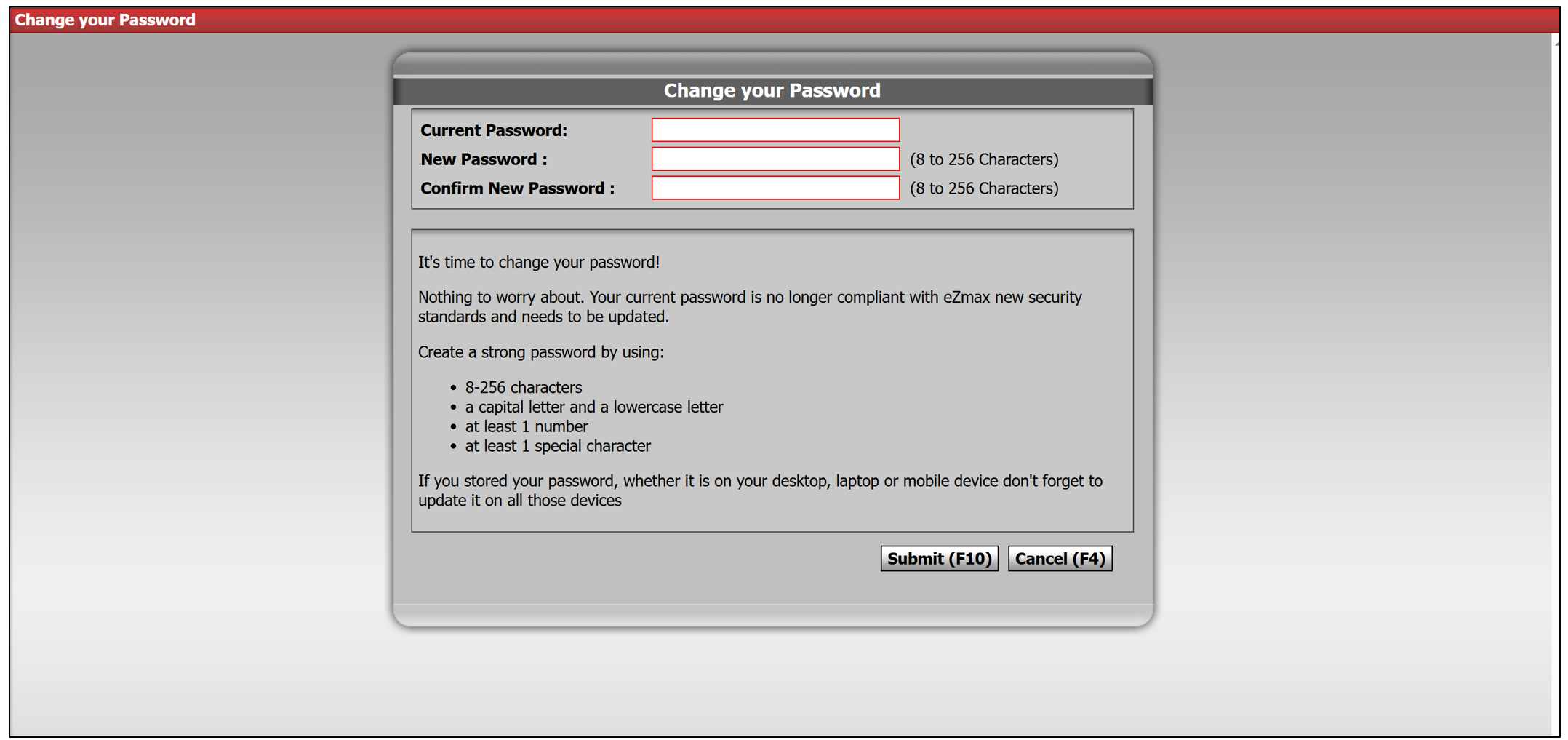The image size is (1568, 740).
Task: Cancel the password change with Cancel (F4)
Action: (1060, 558)
